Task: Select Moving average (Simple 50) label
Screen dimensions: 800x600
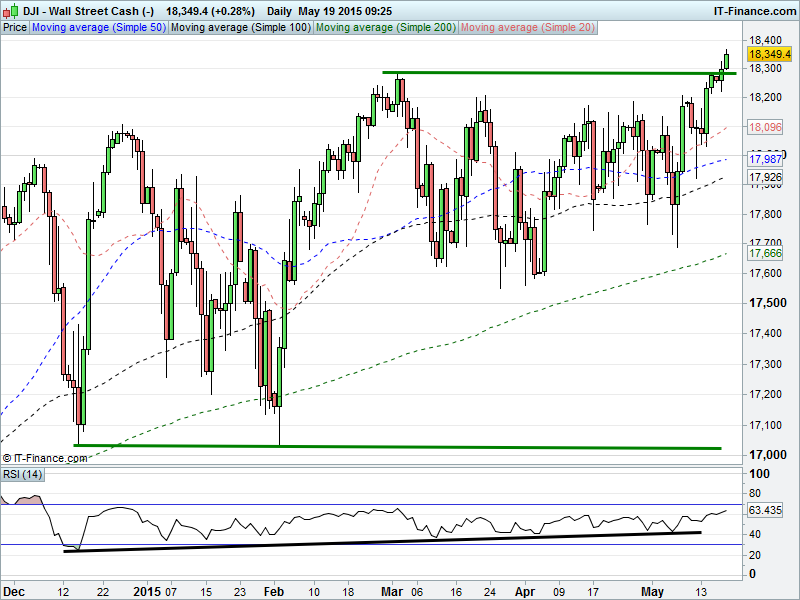Action: [x=98, y=28]
